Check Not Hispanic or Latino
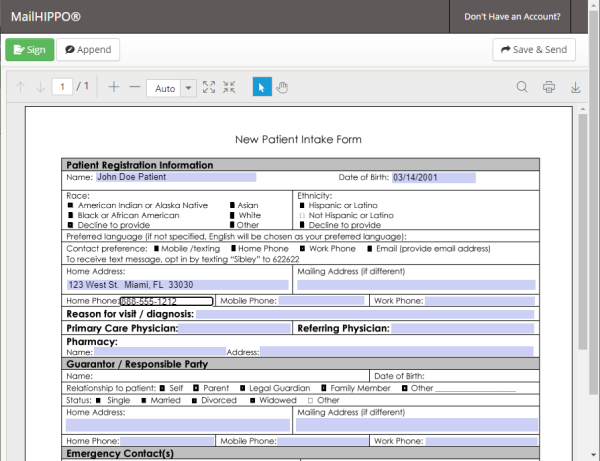This screenshot has width=600, height=461. (302, 215)
